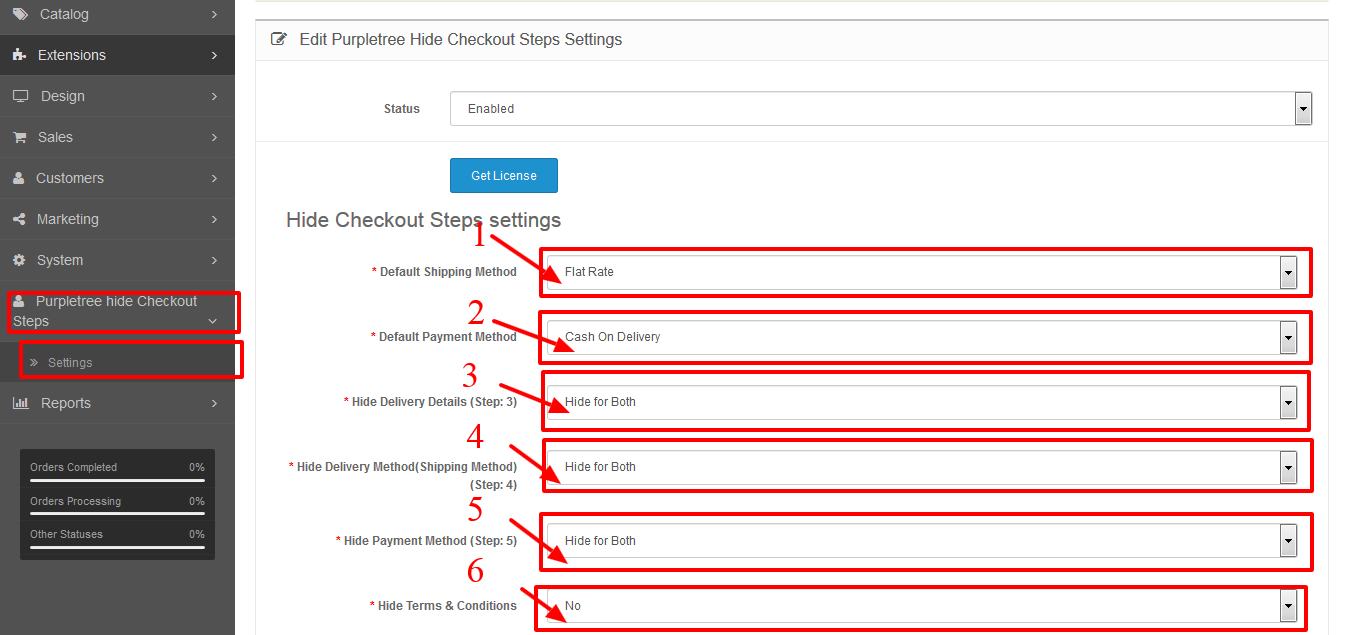1347x635 pixels.
Task: Open Default Shipping Method dropdown
Action: 922,272
